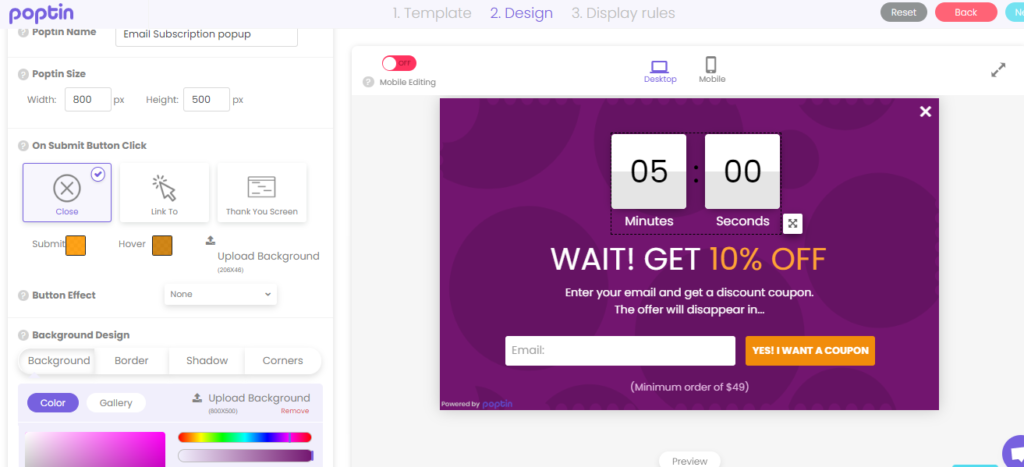Click the rainbow hue slider
The height and width of the screenshot is (467, 1024).
244,438
